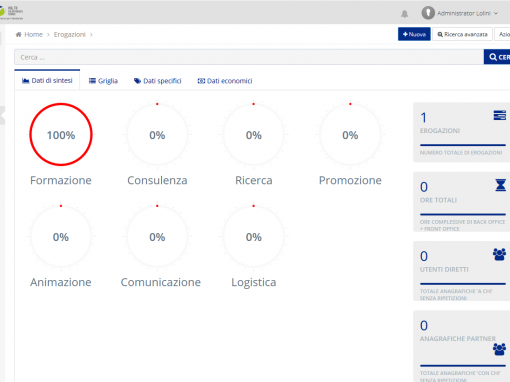Image resolution: width=510 pixels, height=382 pixels.
Task: Focus the Cerca search field
Action: [249, 57]
